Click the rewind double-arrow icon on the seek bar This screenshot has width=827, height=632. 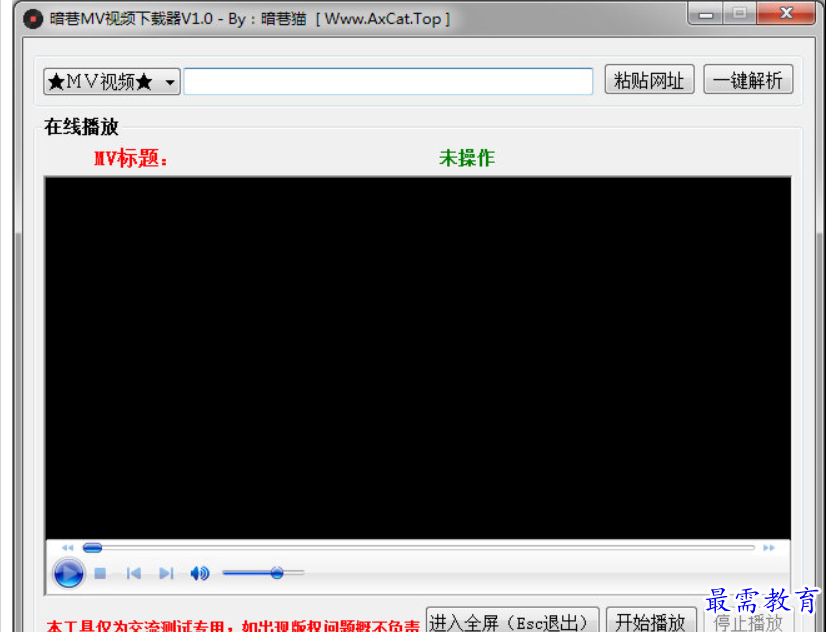click(x=68, y=548)
